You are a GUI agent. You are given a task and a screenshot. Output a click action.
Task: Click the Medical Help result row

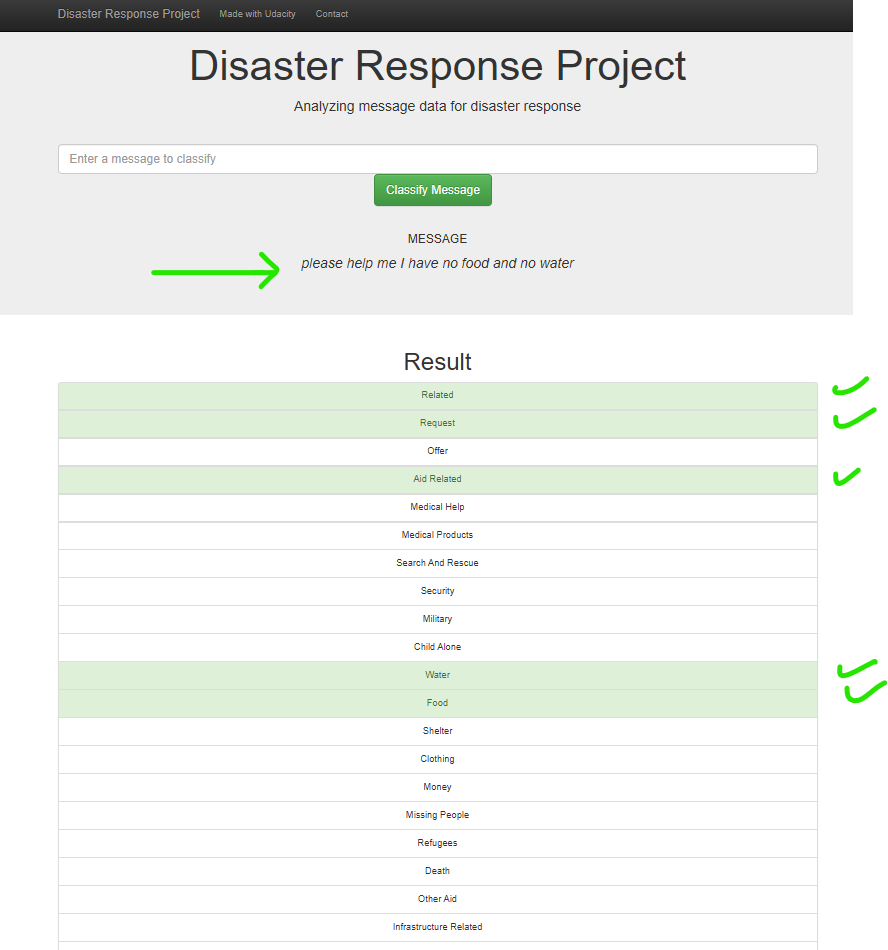point(437,507)
